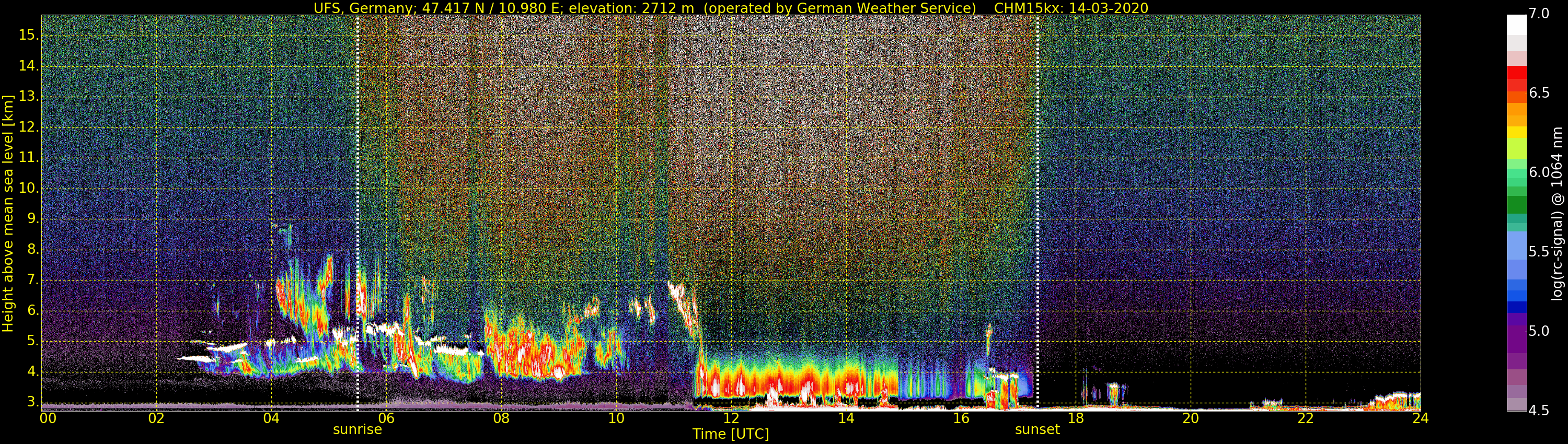Click the "08" time axis tick label
The height and width of the screenshot is (444, 1568).
pos(502,418)
